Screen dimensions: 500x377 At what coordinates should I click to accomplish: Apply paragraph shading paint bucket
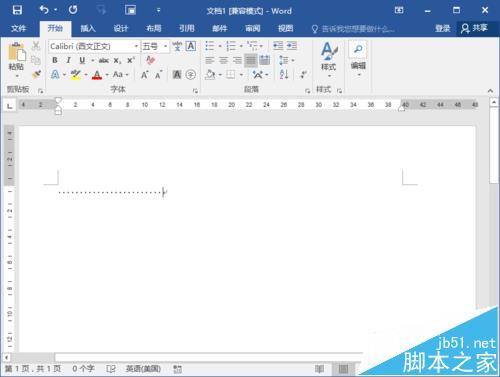210,74
